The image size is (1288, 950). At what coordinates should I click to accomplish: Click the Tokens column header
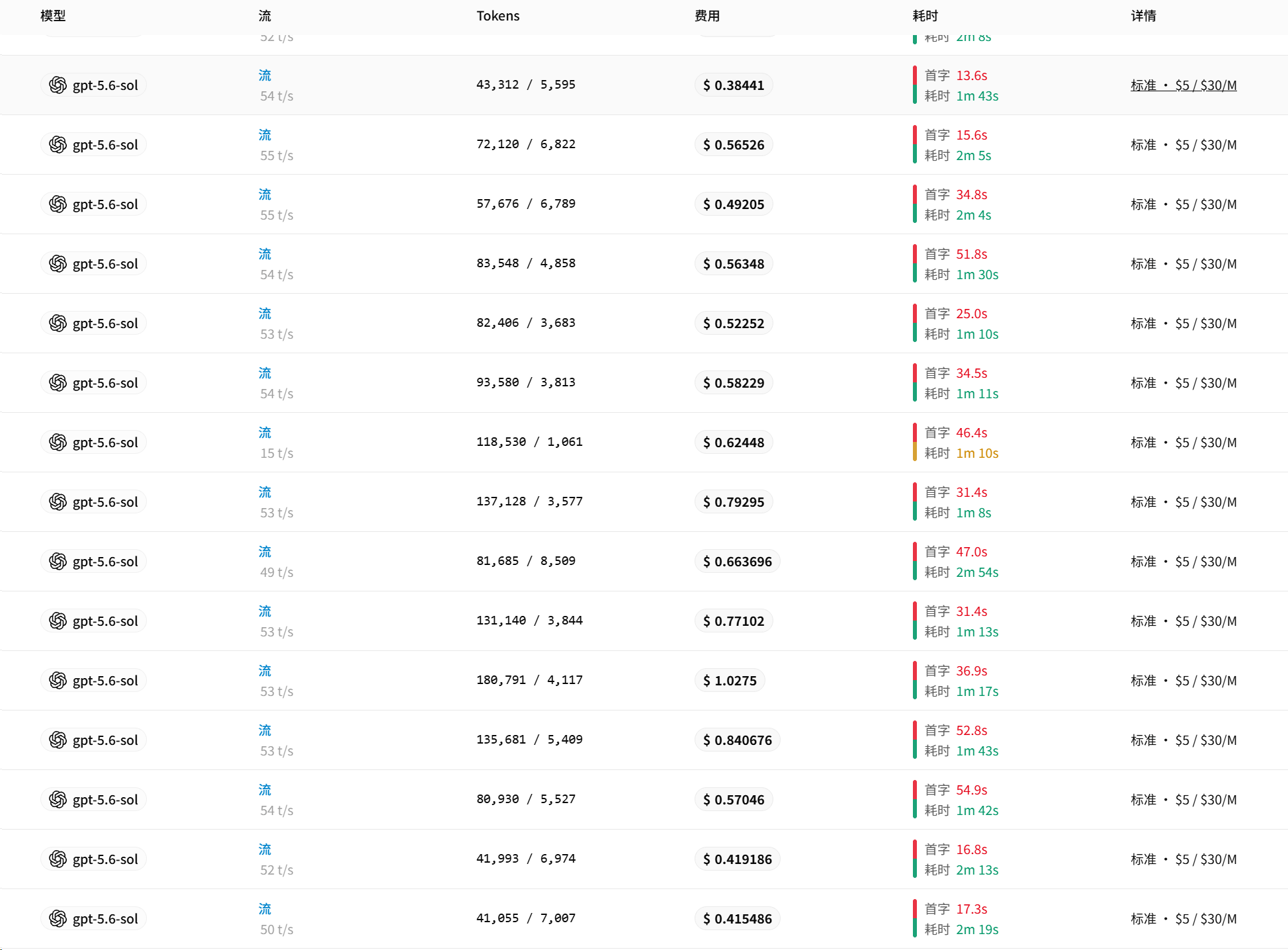tap(498, 16)
